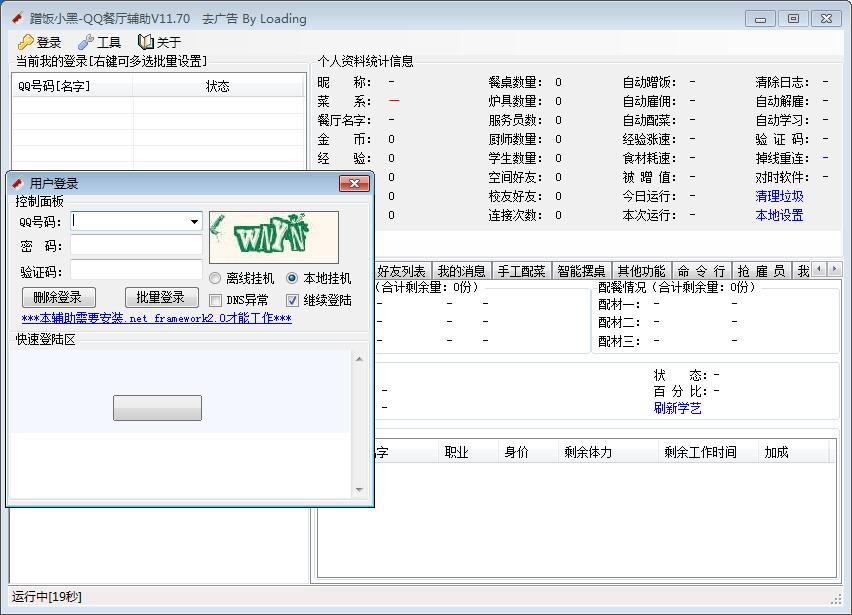Click the blank button in 快速登陆区
The height and width of the screenshot is (615, 852).
(x=158, y=408)
